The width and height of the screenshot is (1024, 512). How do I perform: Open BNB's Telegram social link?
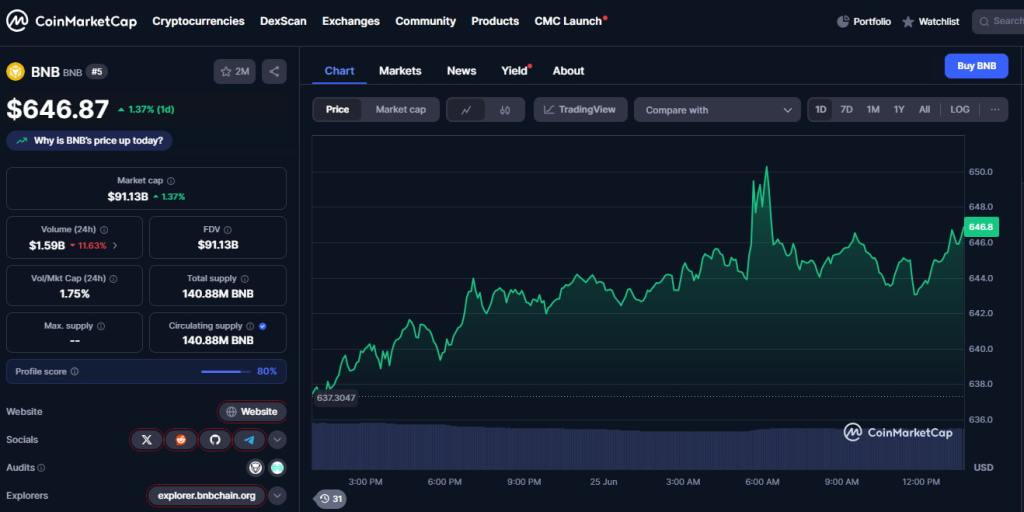click(249, 439)
